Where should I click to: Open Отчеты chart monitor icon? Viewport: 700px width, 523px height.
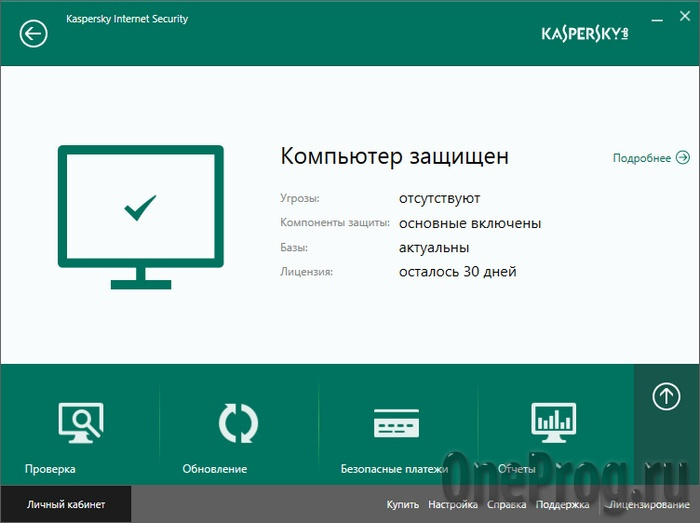tap(554, 423)
